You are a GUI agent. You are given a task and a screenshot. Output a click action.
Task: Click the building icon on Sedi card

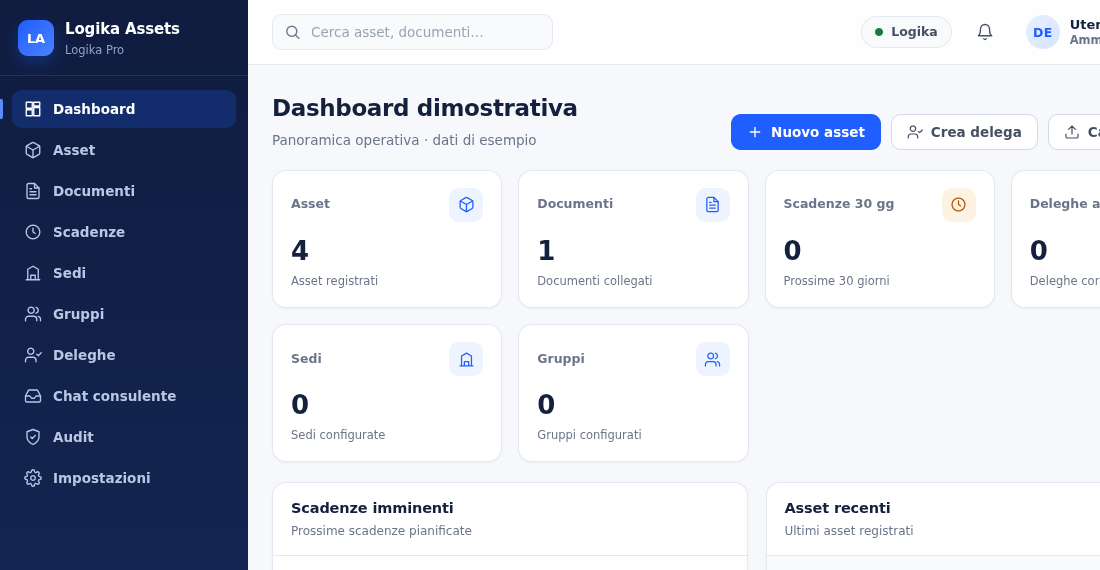(466, 359)
